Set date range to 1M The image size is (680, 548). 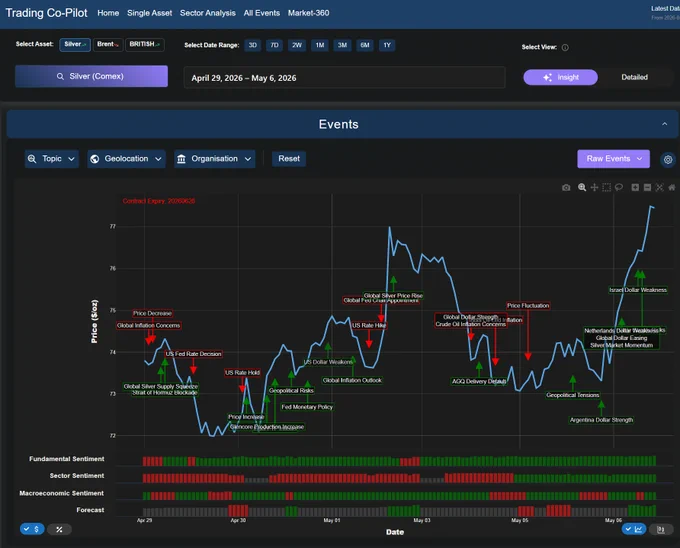[x=320, y=45]
